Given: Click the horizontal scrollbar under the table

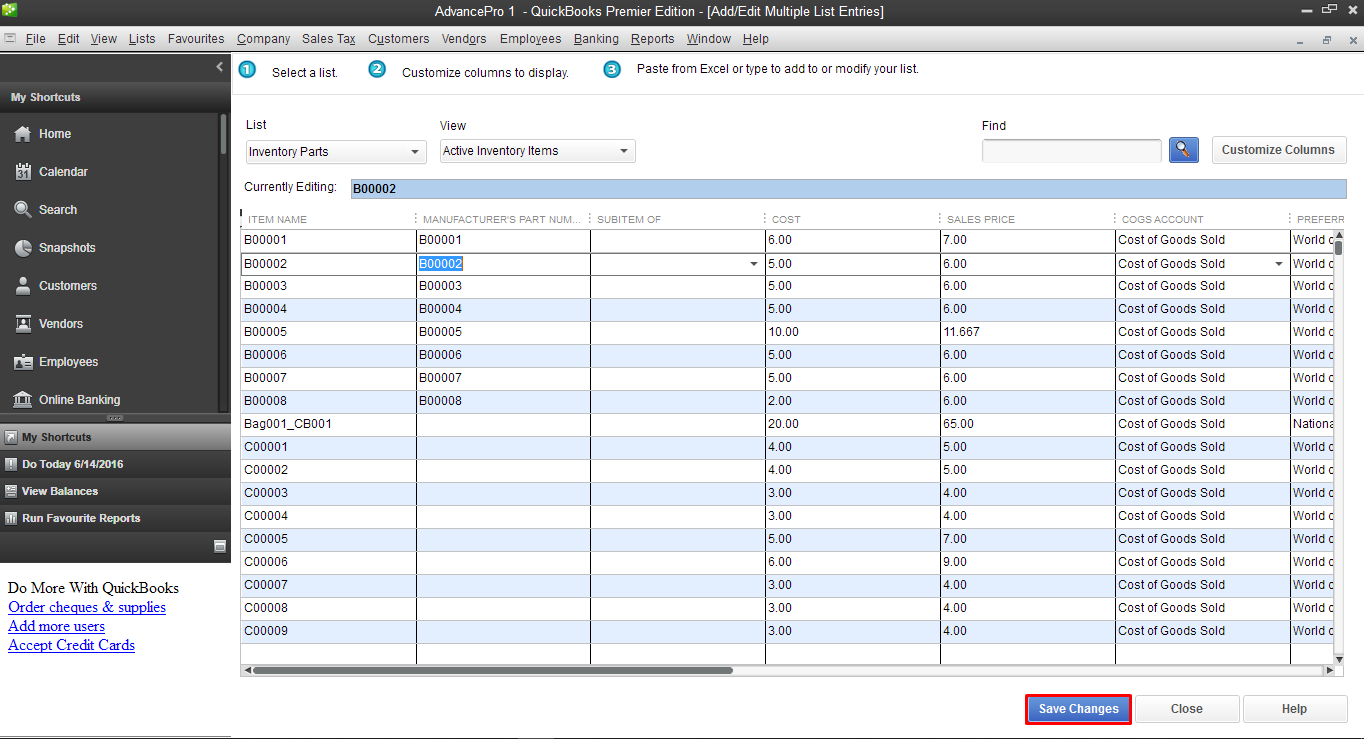Looking at the screenshot, I should pos(492,670).
